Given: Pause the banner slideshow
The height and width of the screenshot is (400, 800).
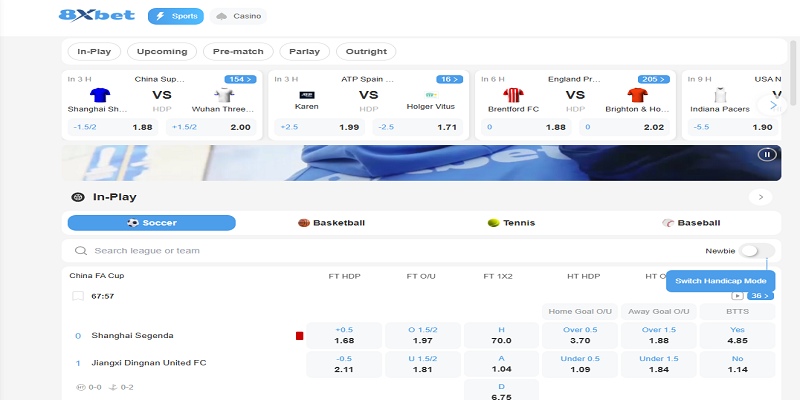Looking at the screenshot, I should point(767,154).
